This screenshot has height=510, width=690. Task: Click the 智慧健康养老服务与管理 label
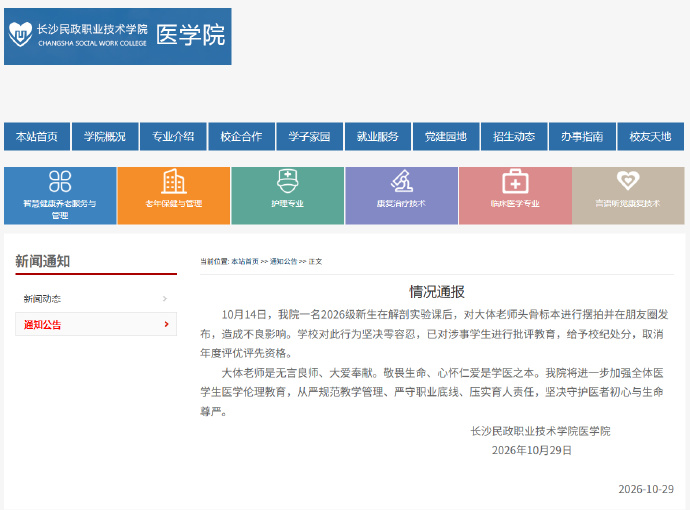[x=60, y=209]
